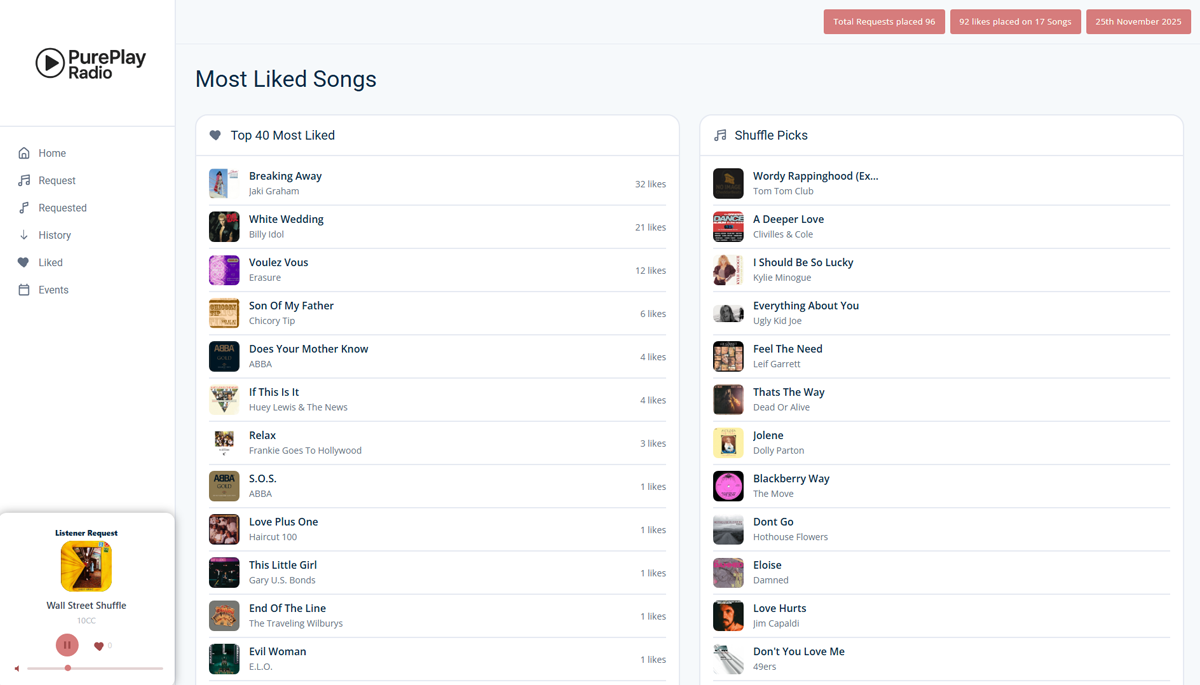Click the Blackberry Way pink album artwork
Viewport: 1200px width, 685px height.
point(728,486)
